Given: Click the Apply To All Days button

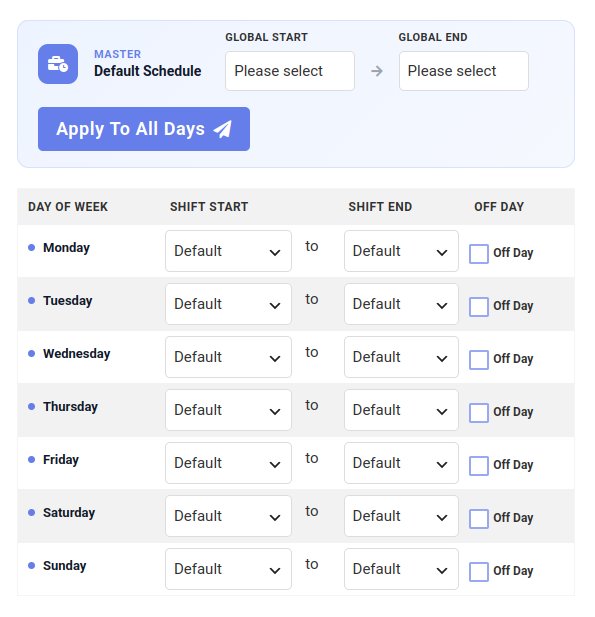Looking at the screenshot, I should (144, 129).
